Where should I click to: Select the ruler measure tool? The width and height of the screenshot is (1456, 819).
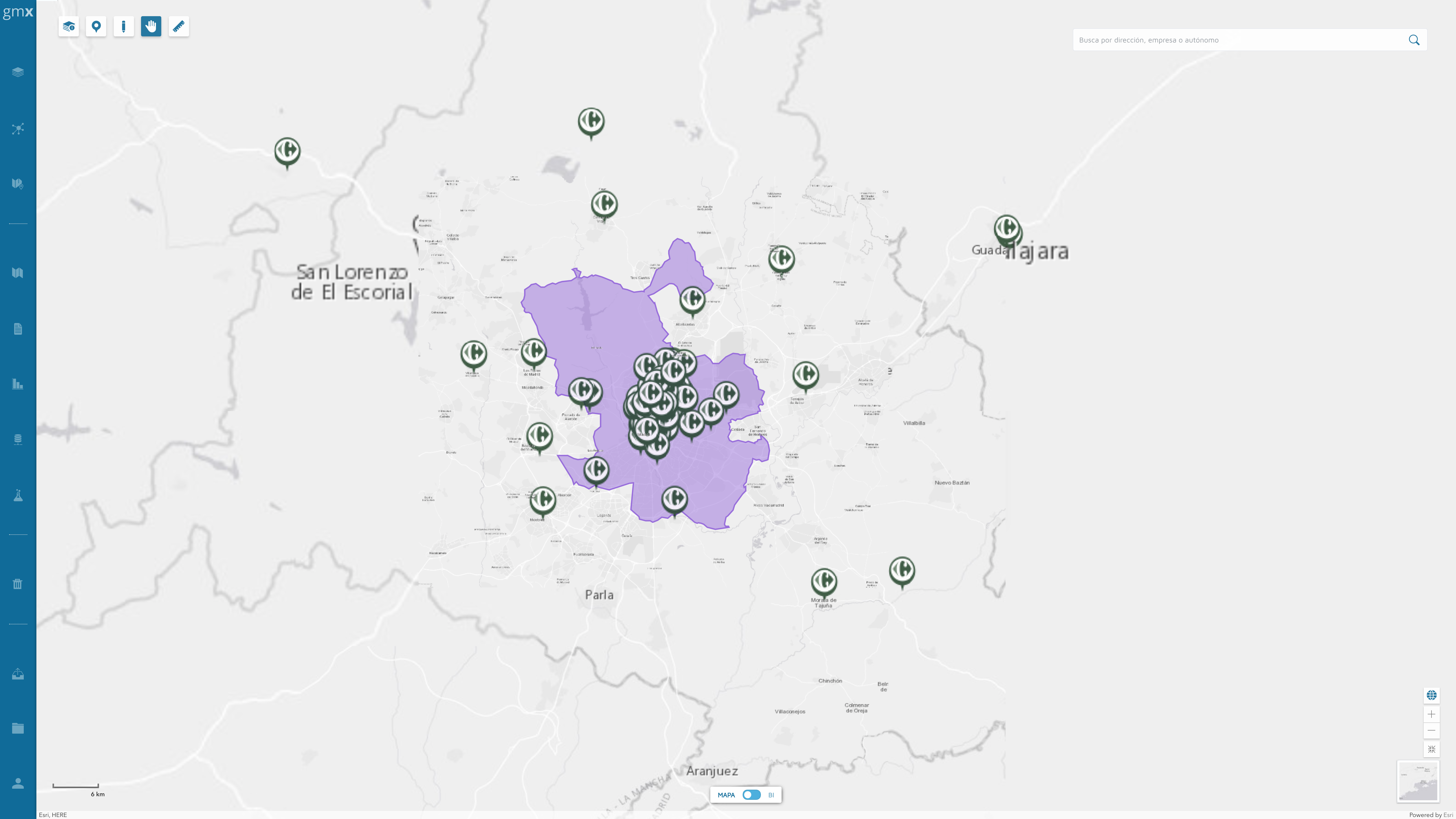click(x=179, y=27)
